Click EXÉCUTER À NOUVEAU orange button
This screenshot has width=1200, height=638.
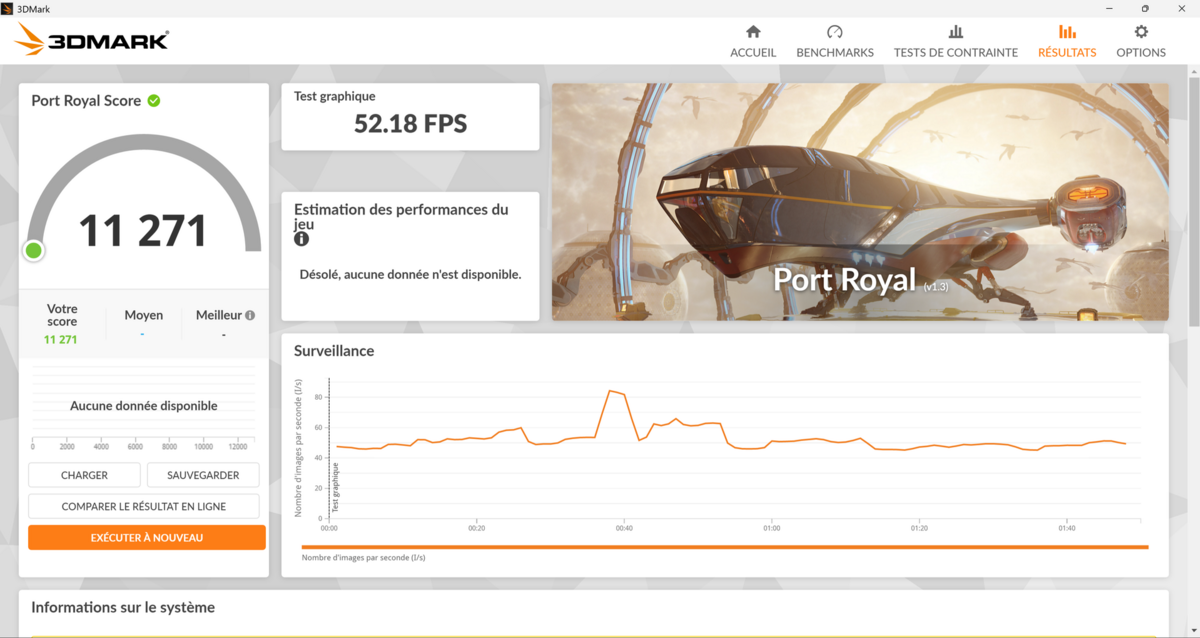pyautogui.click(x=147, y=538)
